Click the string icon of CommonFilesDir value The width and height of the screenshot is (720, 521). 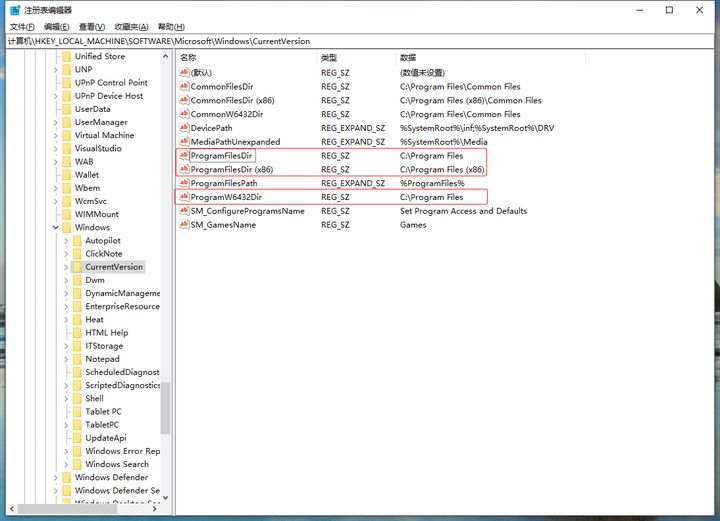[184, 86]
